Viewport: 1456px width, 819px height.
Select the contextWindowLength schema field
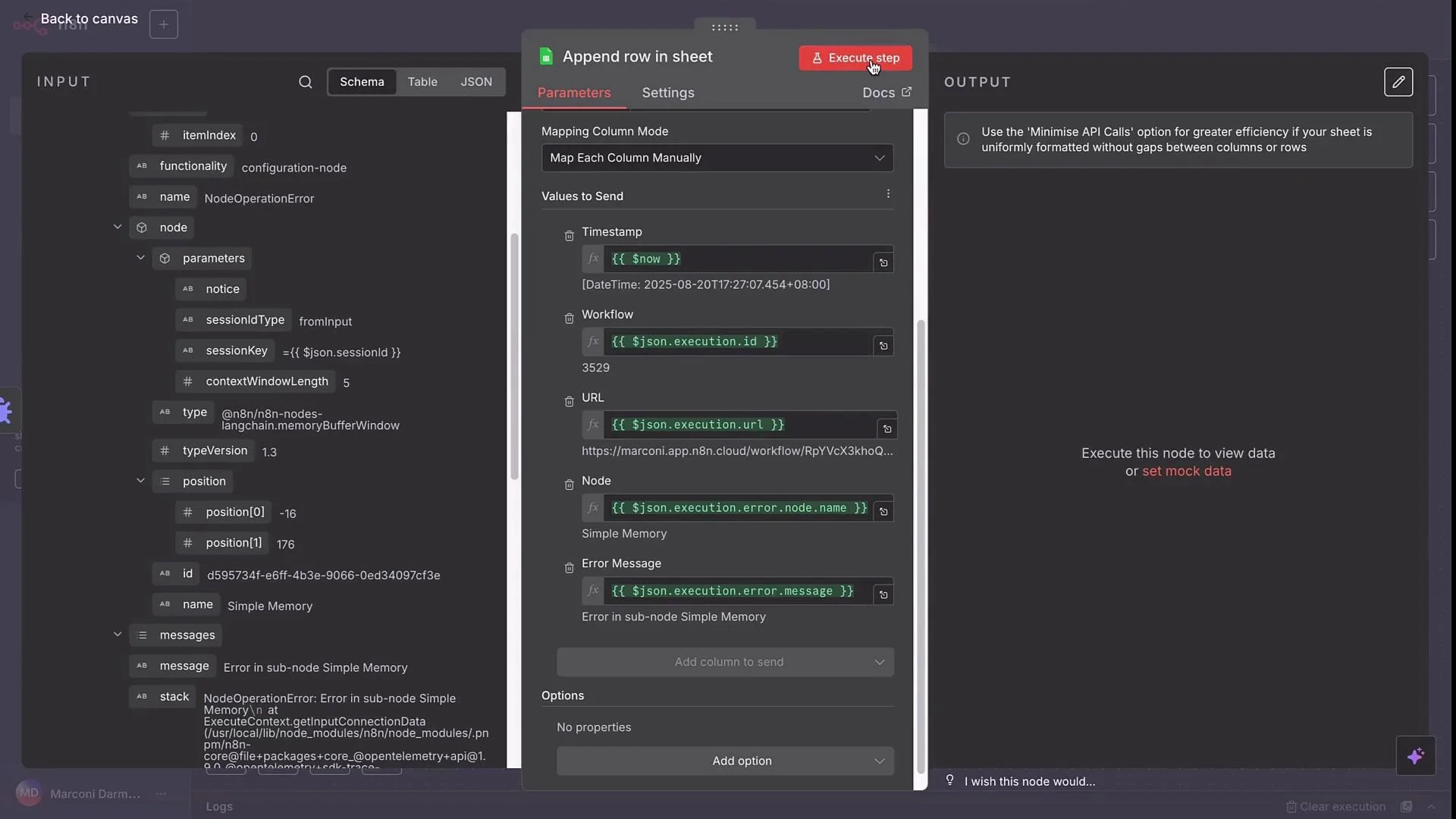point(256,381)
